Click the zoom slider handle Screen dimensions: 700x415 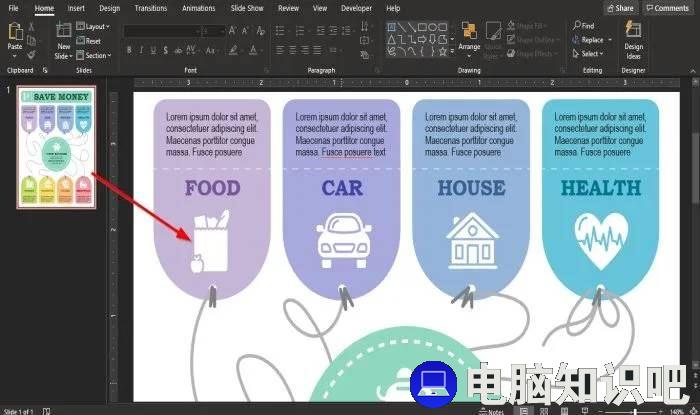click(634, 411)
